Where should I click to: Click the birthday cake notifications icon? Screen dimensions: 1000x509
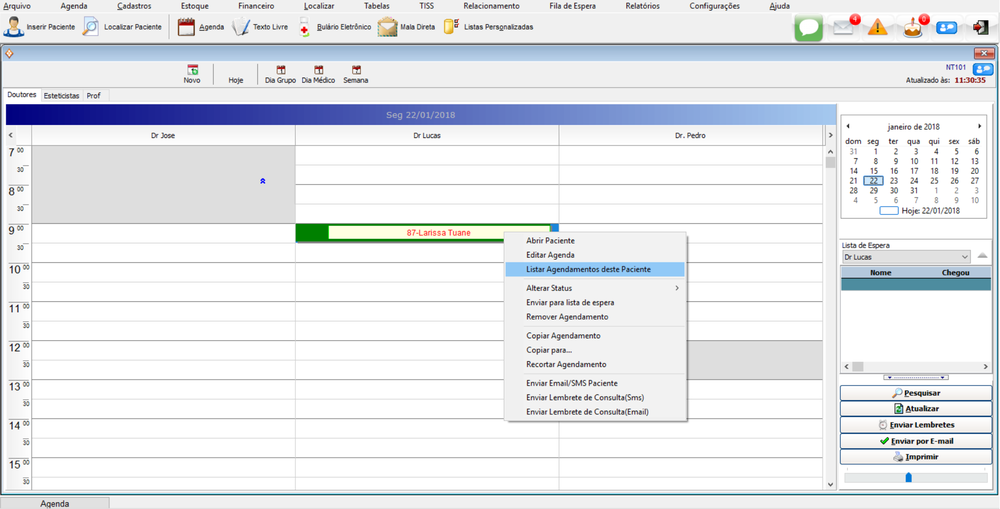tap(910, 27)
